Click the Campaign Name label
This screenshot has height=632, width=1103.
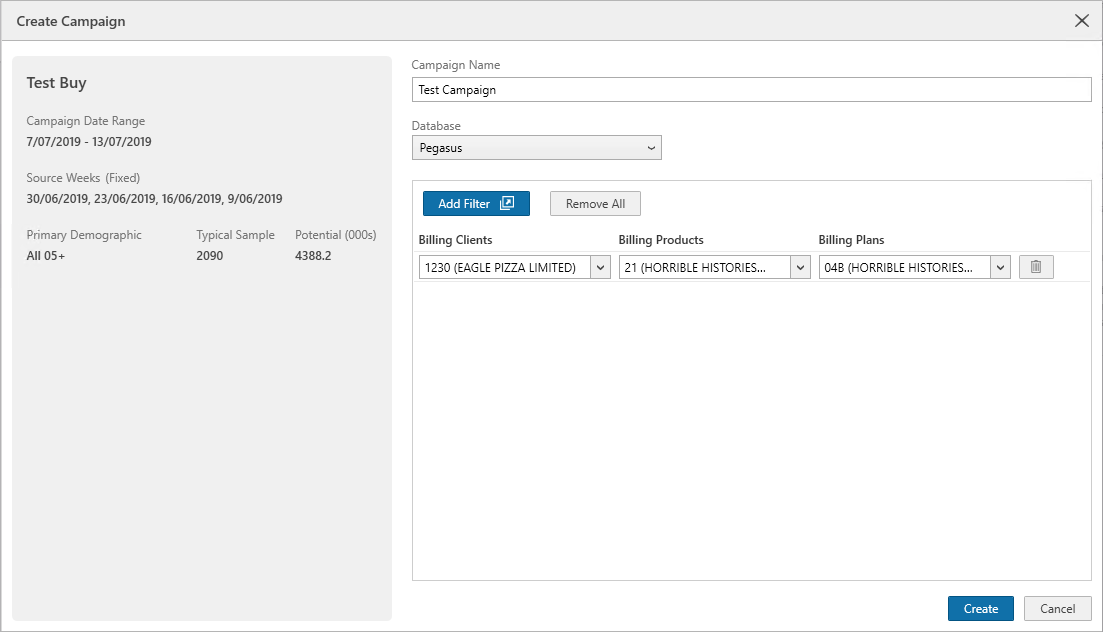[456, 65]
